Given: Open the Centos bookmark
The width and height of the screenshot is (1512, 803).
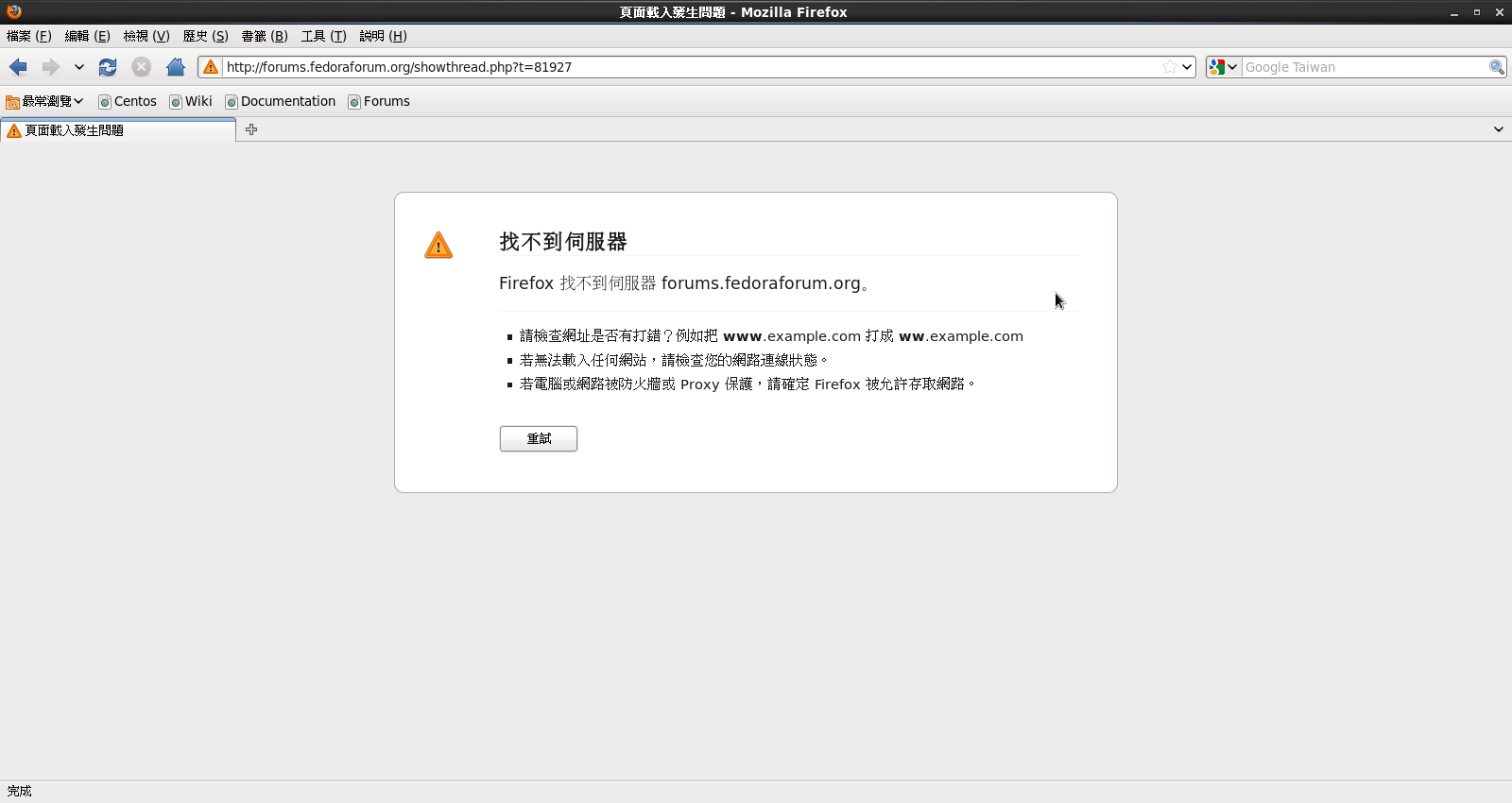Looking at the screenshot, I should (x=128, y=101).
